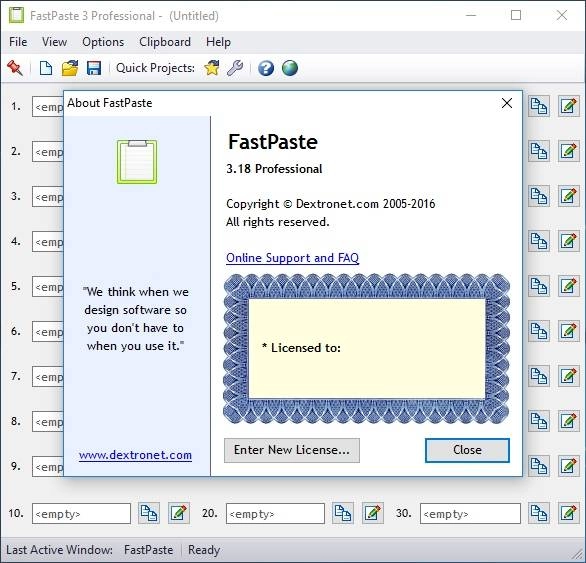The height and width of the screenshot is (563, 586).
Task: Click the blue question mark help icon
Action: pos(266,68)
